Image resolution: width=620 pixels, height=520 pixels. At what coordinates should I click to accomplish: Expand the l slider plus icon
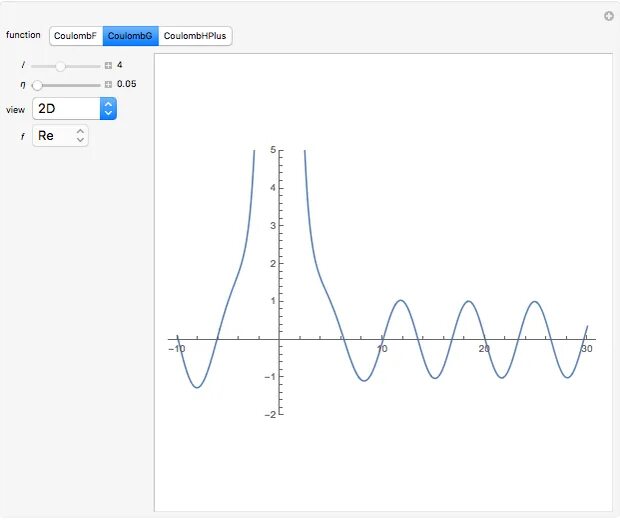tap(108, 66)
